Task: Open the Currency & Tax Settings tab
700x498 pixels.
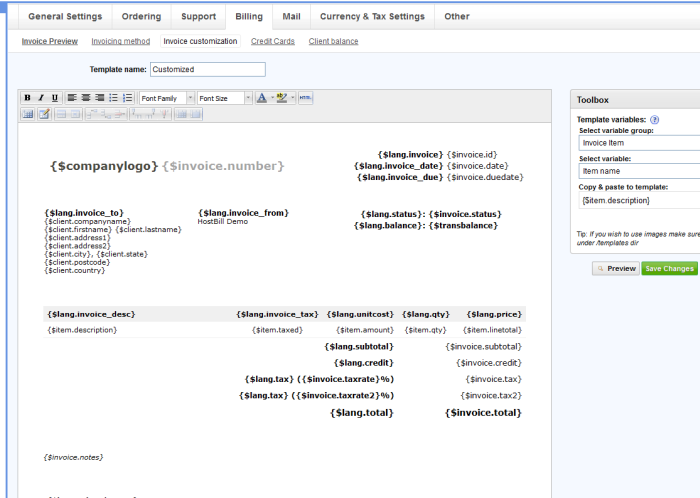Action: [372, 17]
